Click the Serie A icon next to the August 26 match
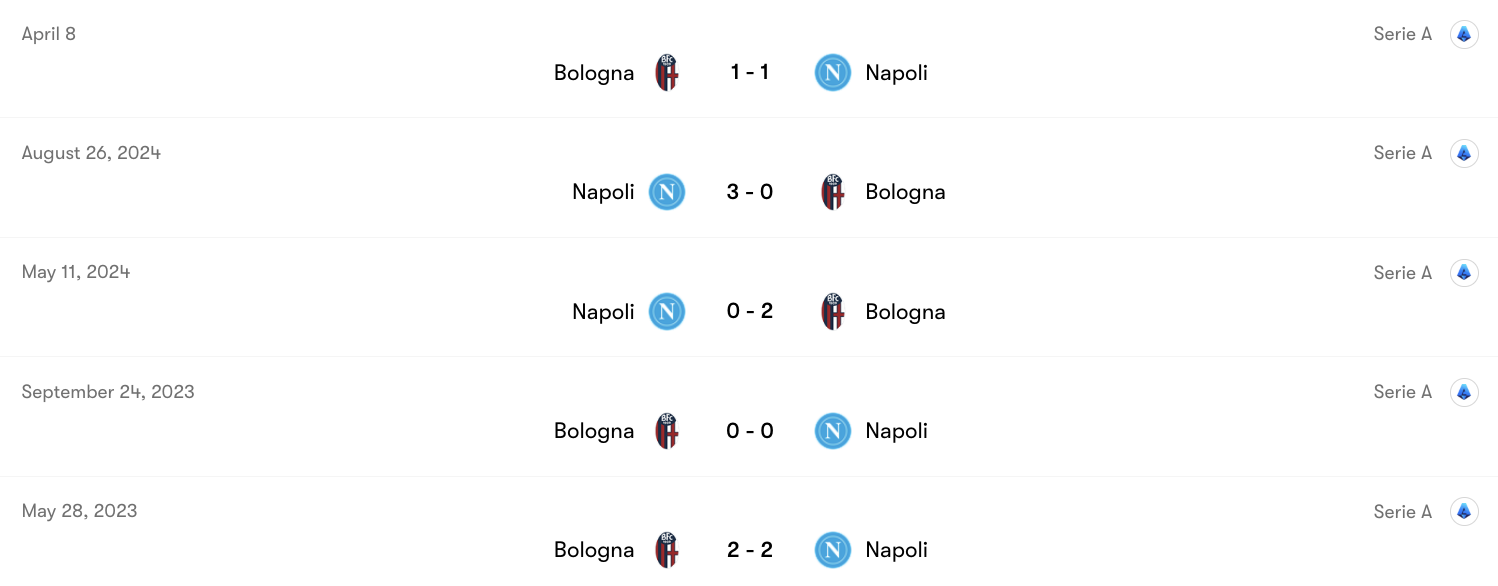The image size is (1498, 586). 1464,152
